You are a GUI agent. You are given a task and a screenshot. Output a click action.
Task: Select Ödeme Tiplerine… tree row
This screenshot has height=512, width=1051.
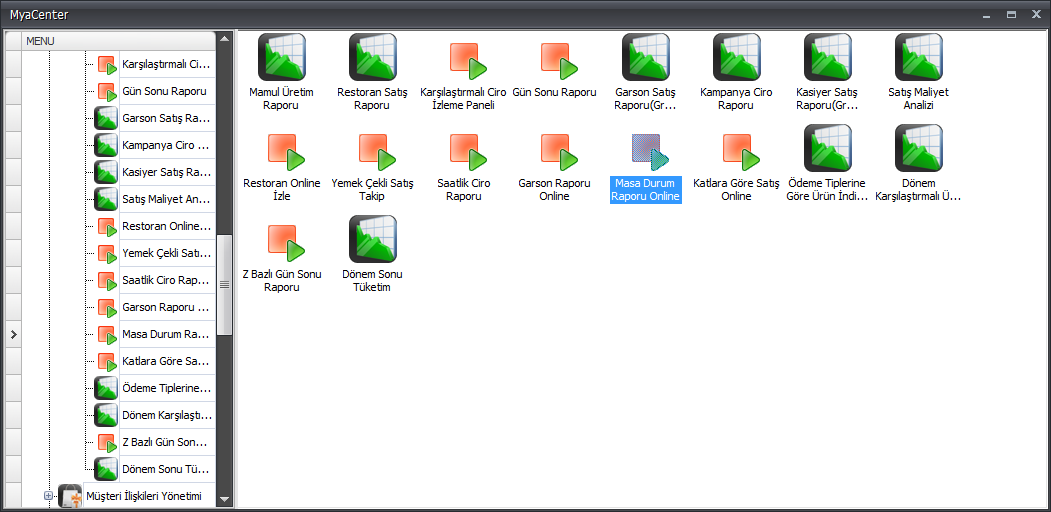point(167,388)
